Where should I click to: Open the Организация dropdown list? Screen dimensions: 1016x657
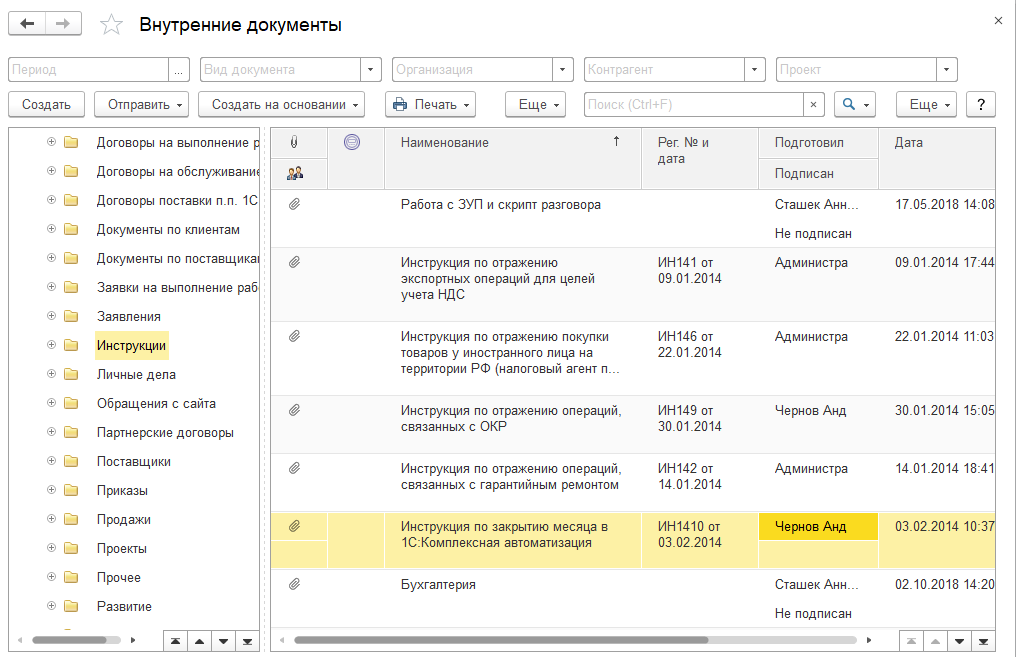tap(564, 70)
